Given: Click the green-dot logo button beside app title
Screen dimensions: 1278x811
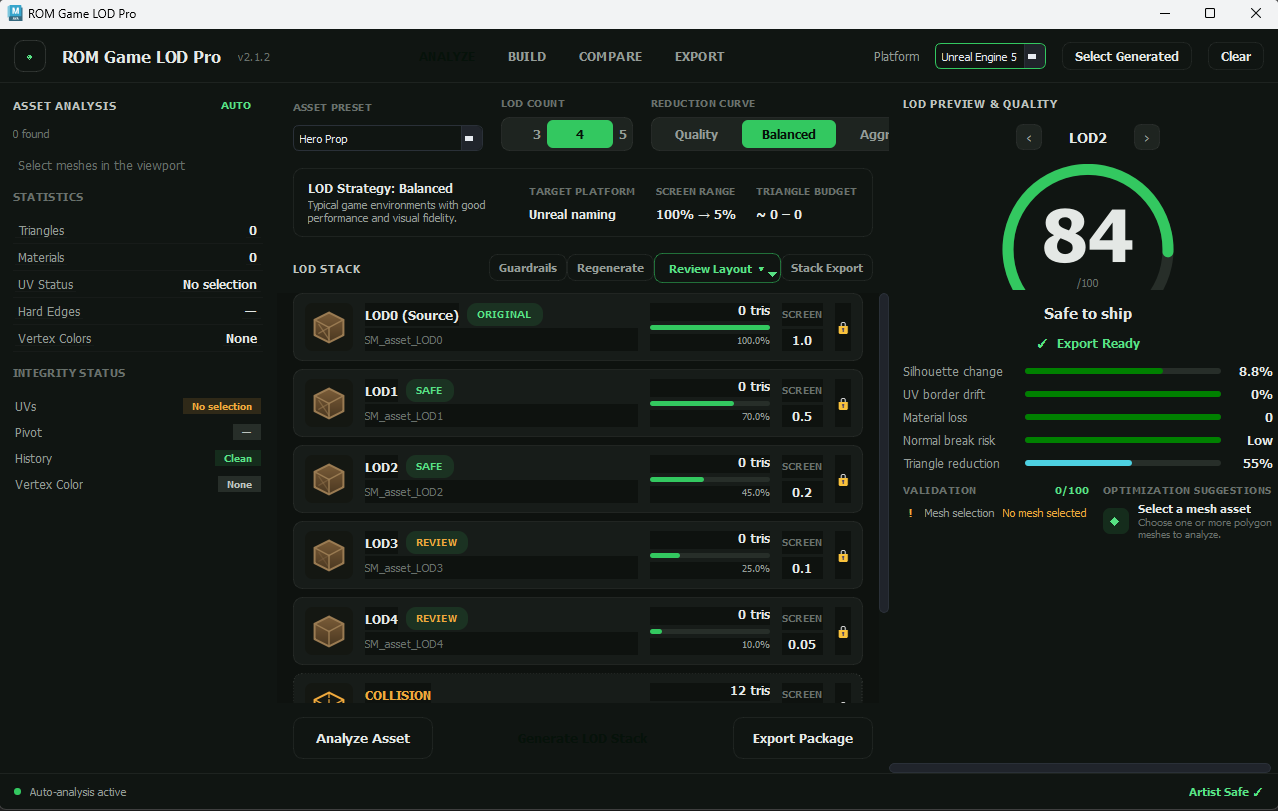Looking at the screenshot, I should point(30,56).
